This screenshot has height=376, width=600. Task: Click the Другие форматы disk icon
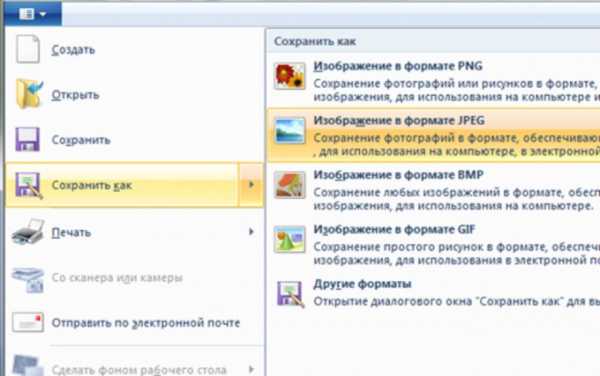click(x=290, y=294)
